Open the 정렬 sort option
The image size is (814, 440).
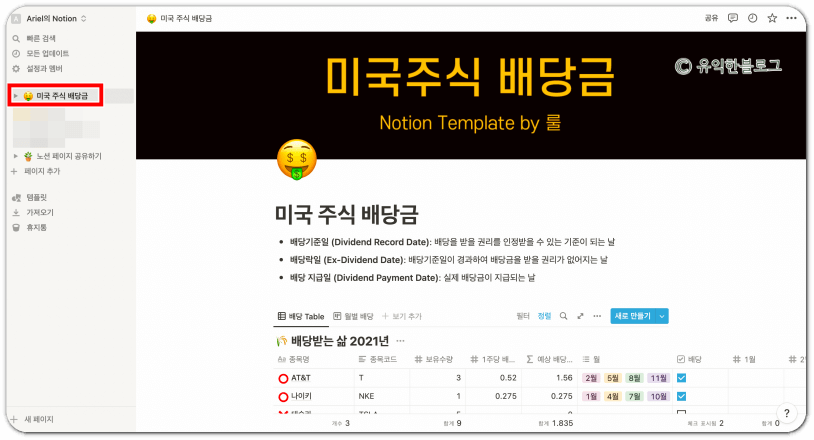pyautogui.click(x=544, y=316)
